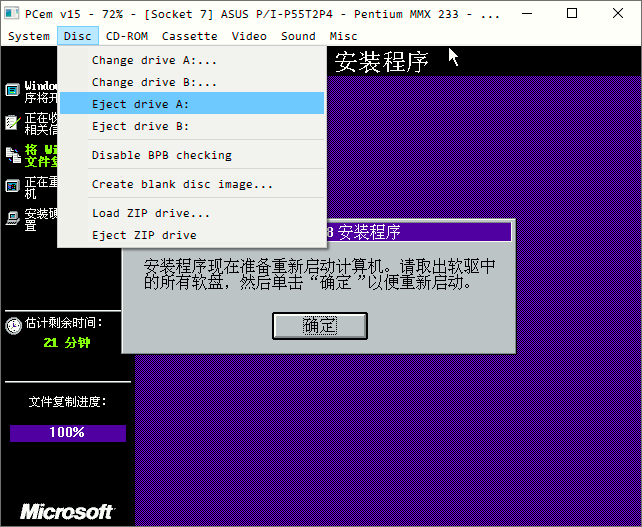This screenshot has height=527, width=642.
Task: Click the 100% file copy progress bar
Action: point(68,433)
